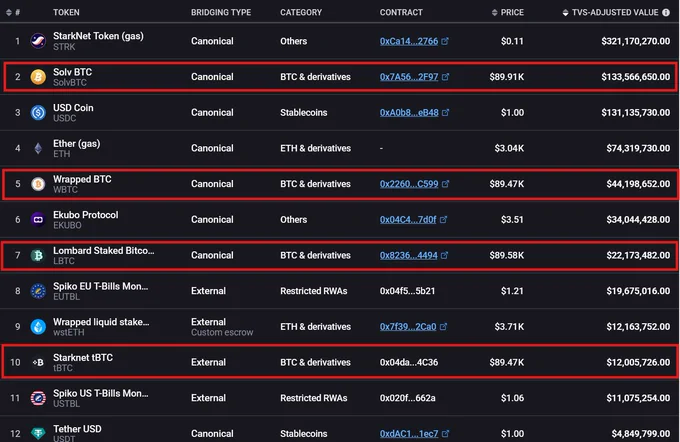Click the Ekubo Protocol logo icon

tap(38, 219)
